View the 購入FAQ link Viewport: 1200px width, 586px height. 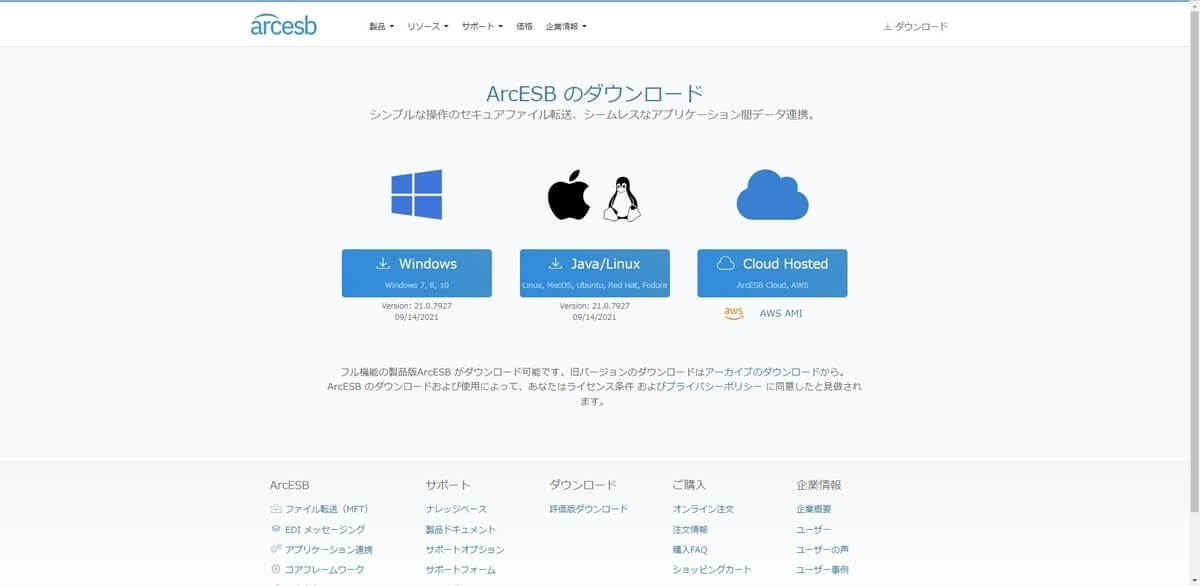pyautogui.click(x=690, y=549)
